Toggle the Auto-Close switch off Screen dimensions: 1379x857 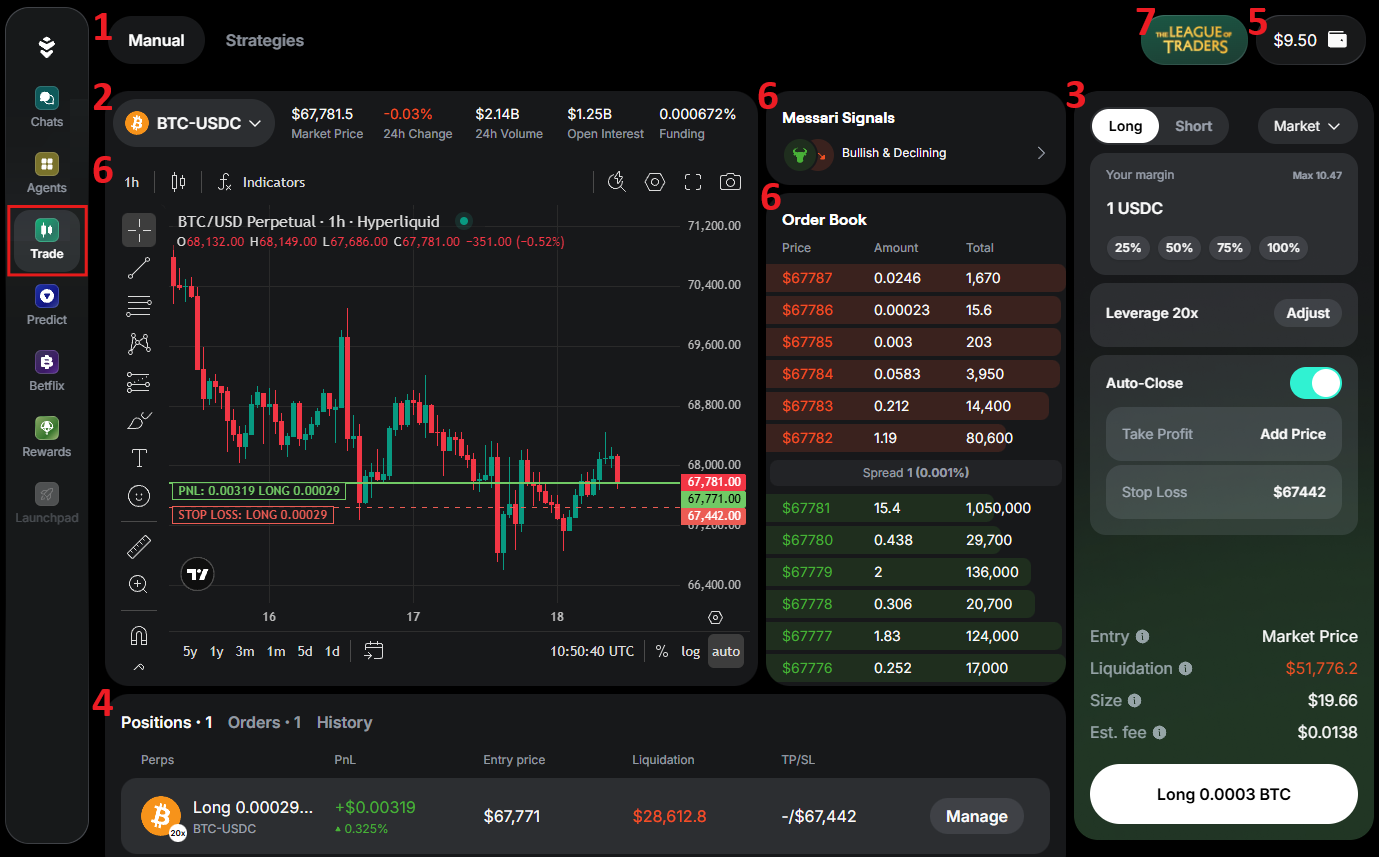(1315, 383)
